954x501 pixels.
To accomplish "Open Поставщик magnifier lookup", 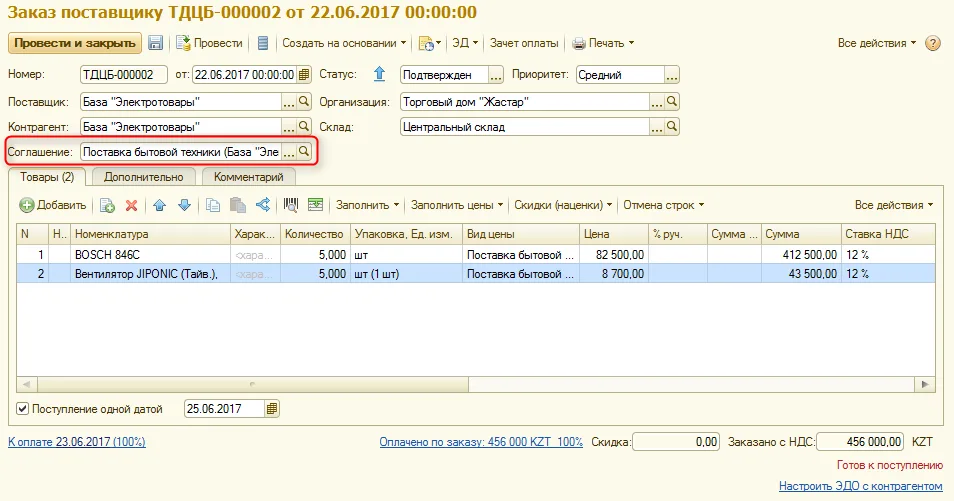I will click(304, 102).
